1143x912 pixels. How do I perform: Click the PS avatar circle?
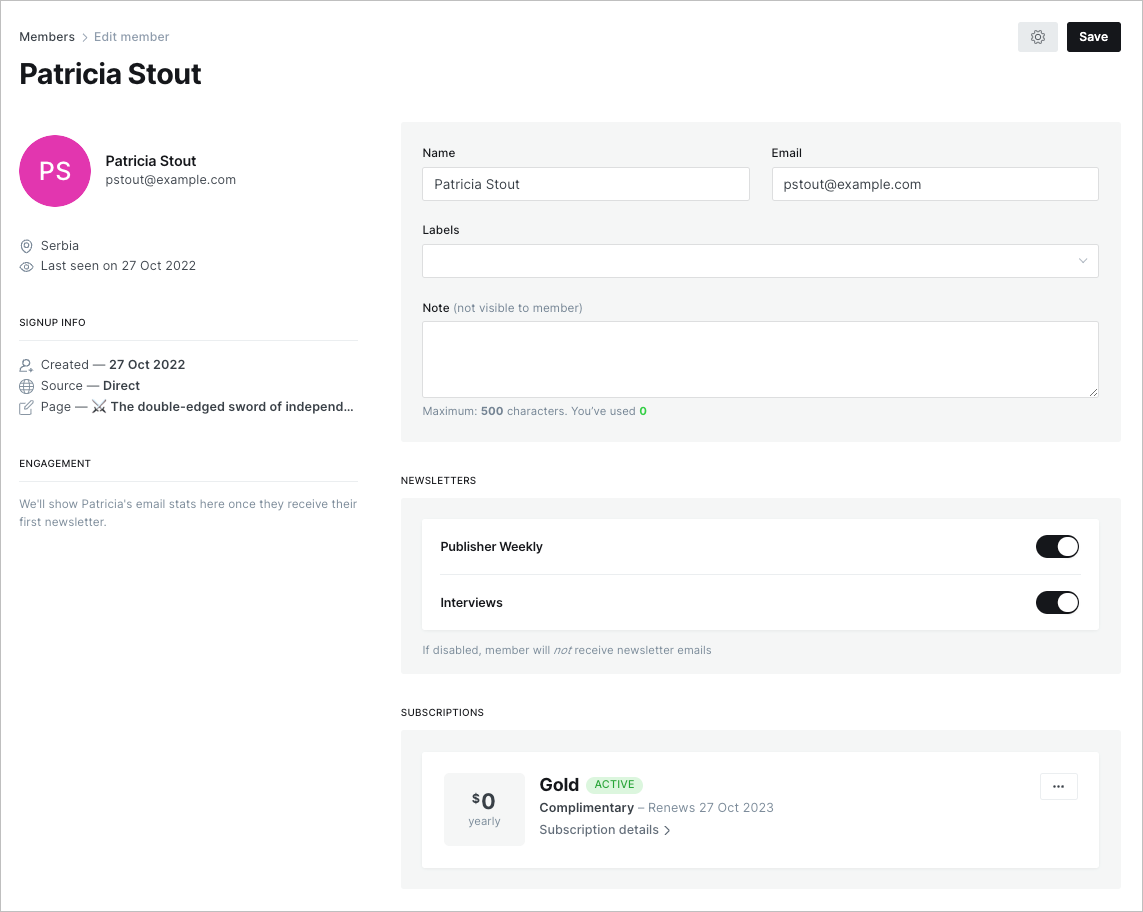[55, 171]
